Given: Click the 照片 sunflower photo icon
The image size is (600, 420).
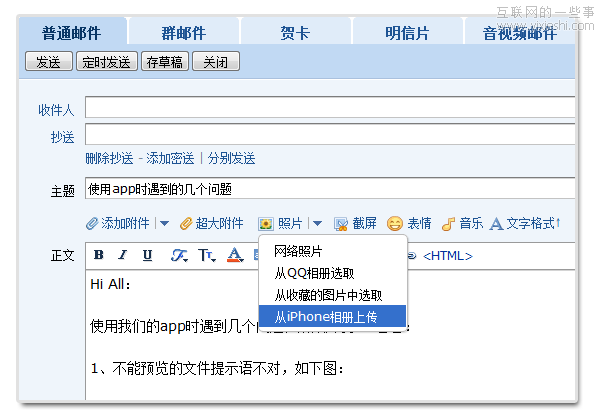Looking at the screenshot, I should click(x=266, y=224).
